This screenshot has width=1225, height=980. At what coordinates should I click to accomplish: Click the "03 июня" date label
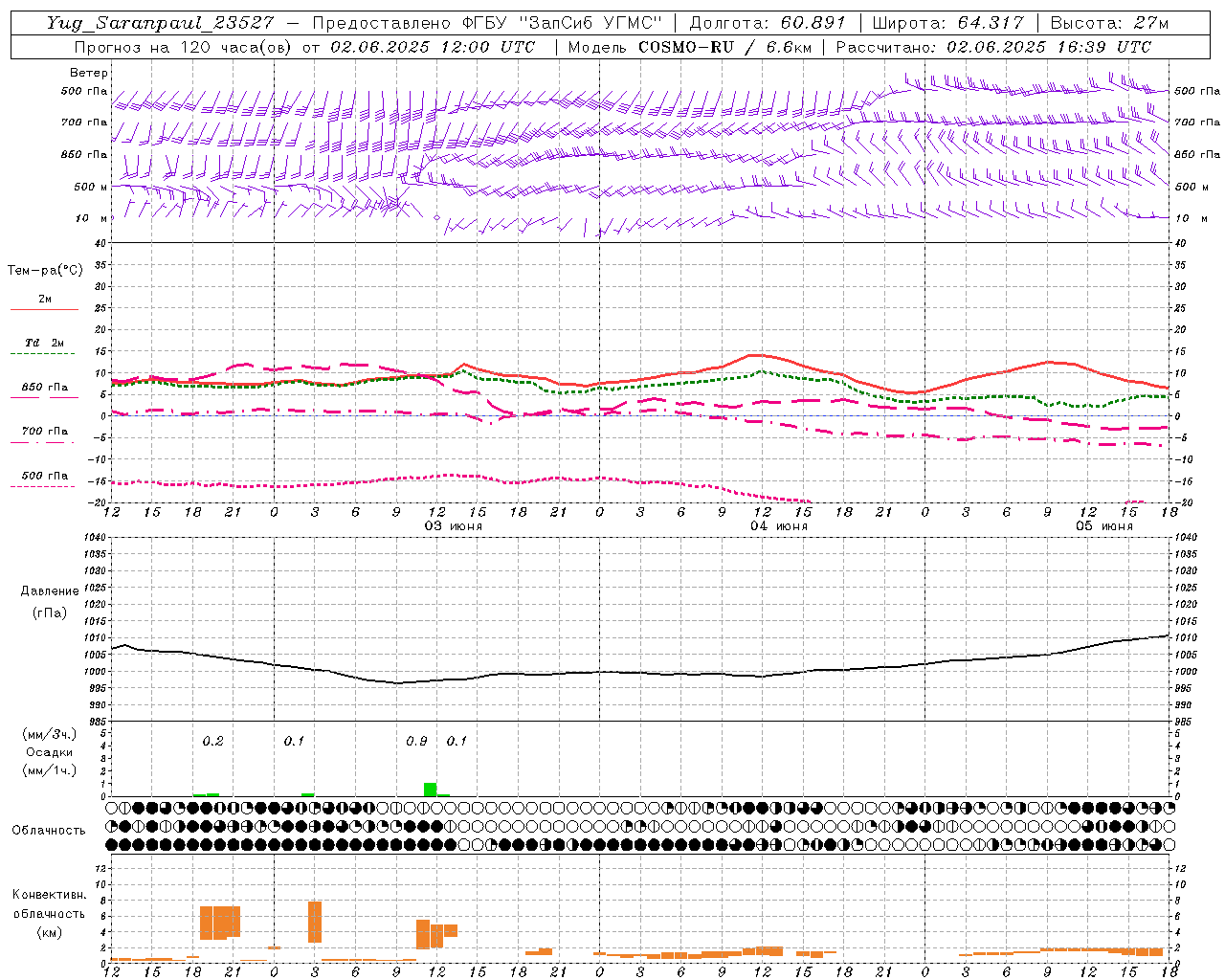454,526
